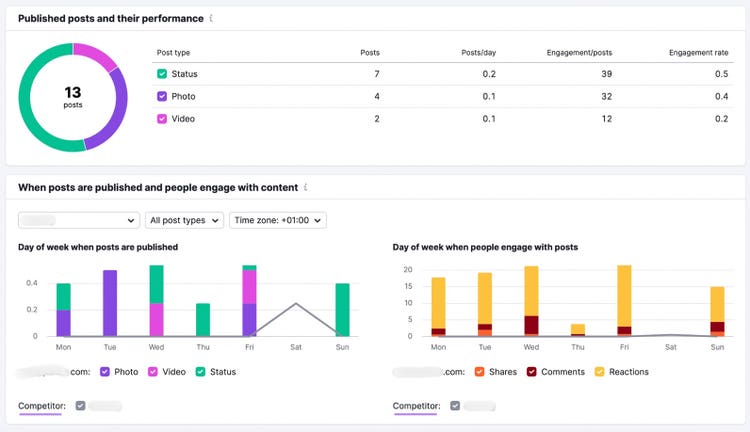The height and width of the screenshot is (432, 750).
Task: Toggle Reactions legend checkbox under engagement chart
Action: [599, 372]
